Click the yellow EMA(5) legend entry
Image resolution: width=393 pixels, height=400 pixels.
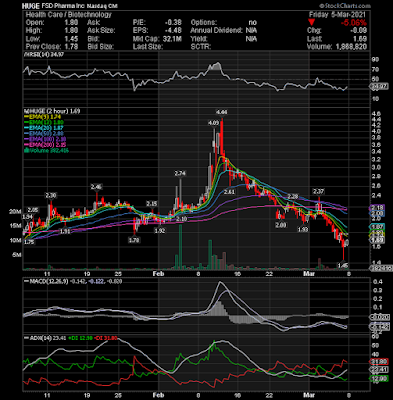coord(43,117)
